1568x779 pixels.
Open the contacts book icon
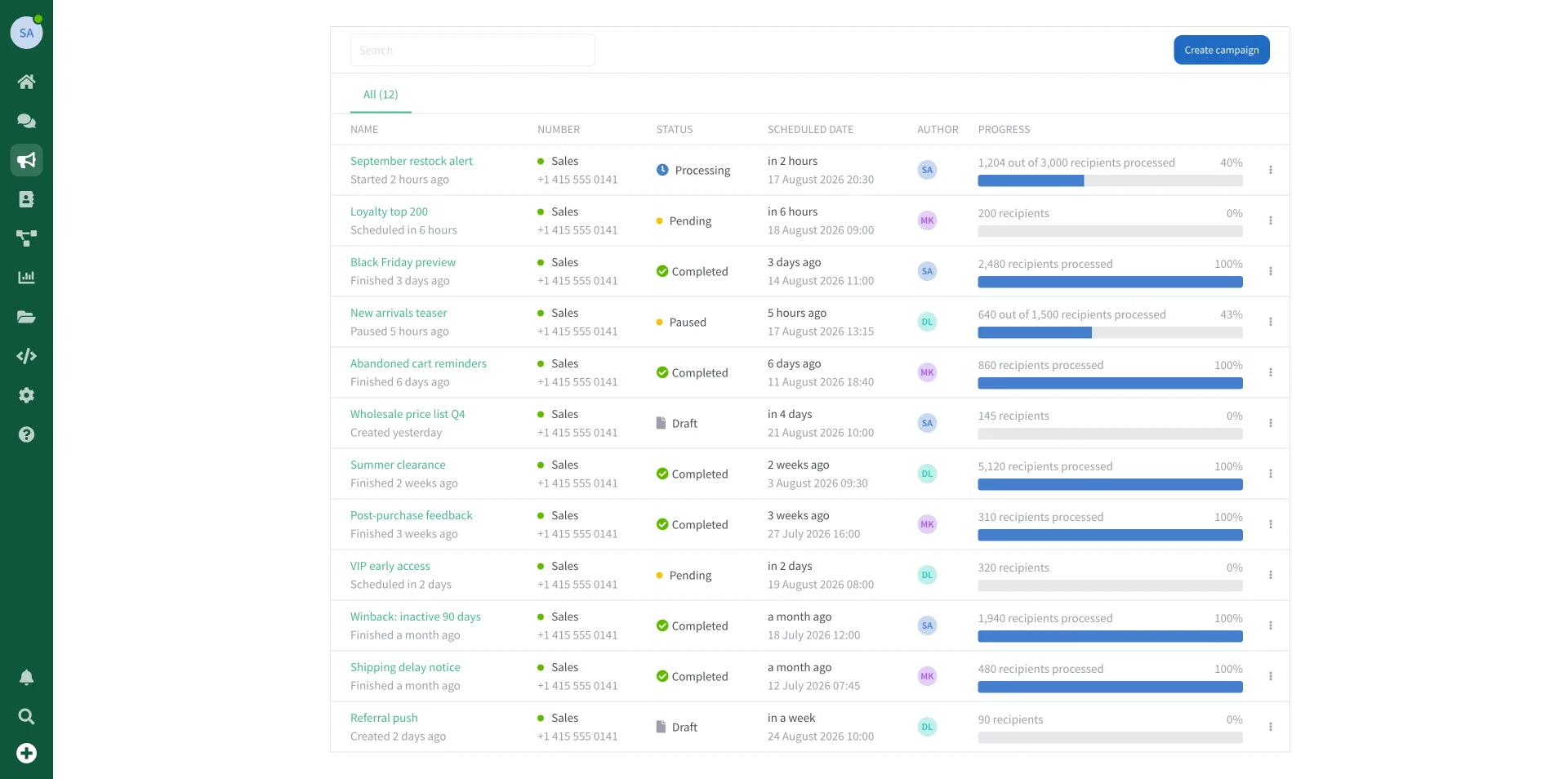coord(26,199)
